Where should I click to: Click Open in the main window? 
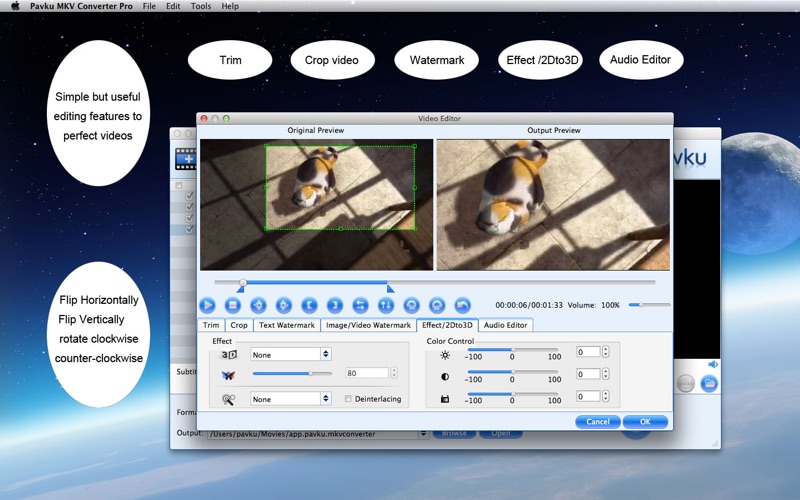tap(501, 433)
